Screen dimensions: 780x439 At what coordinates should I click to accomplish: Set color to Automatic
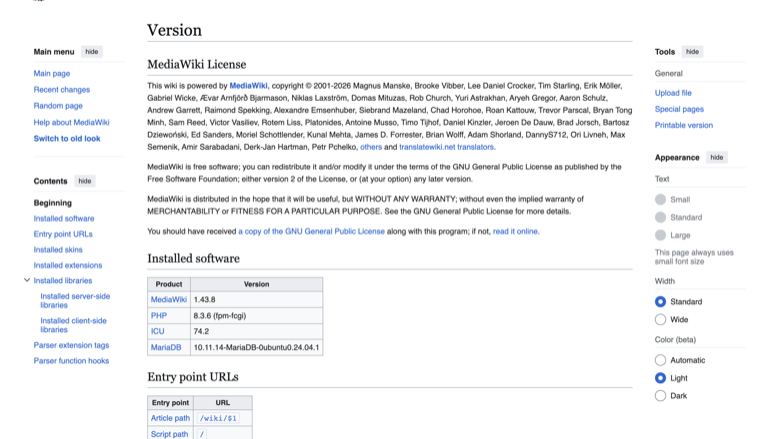(x=660, y=360)
